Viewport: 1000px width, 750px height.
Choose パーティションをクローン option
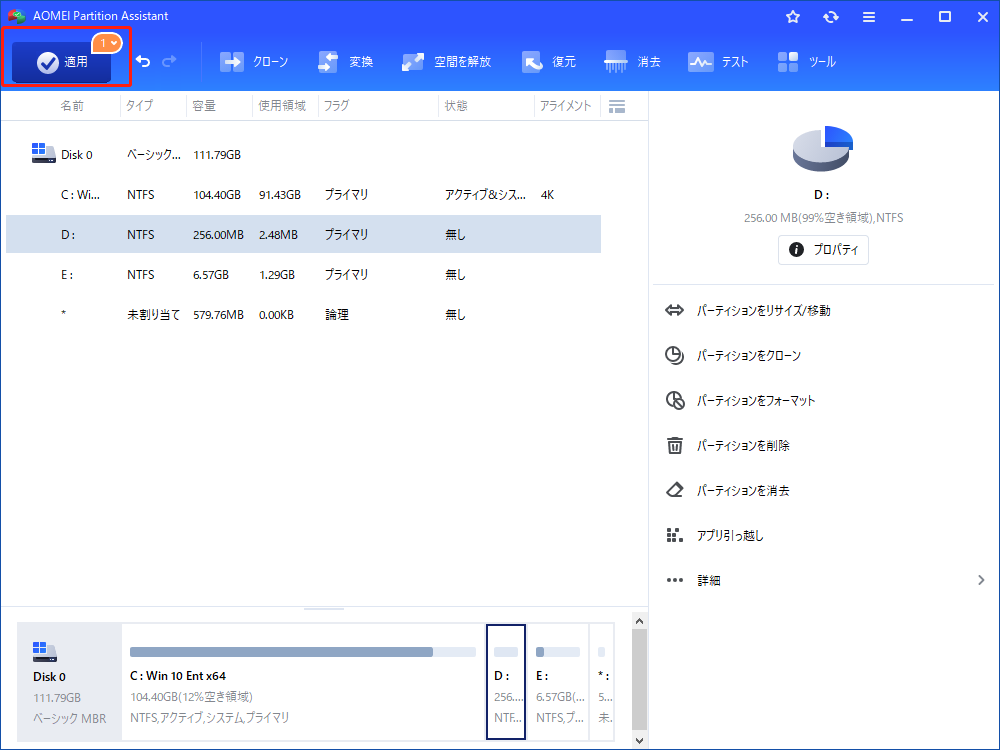[x=749, y=356]
